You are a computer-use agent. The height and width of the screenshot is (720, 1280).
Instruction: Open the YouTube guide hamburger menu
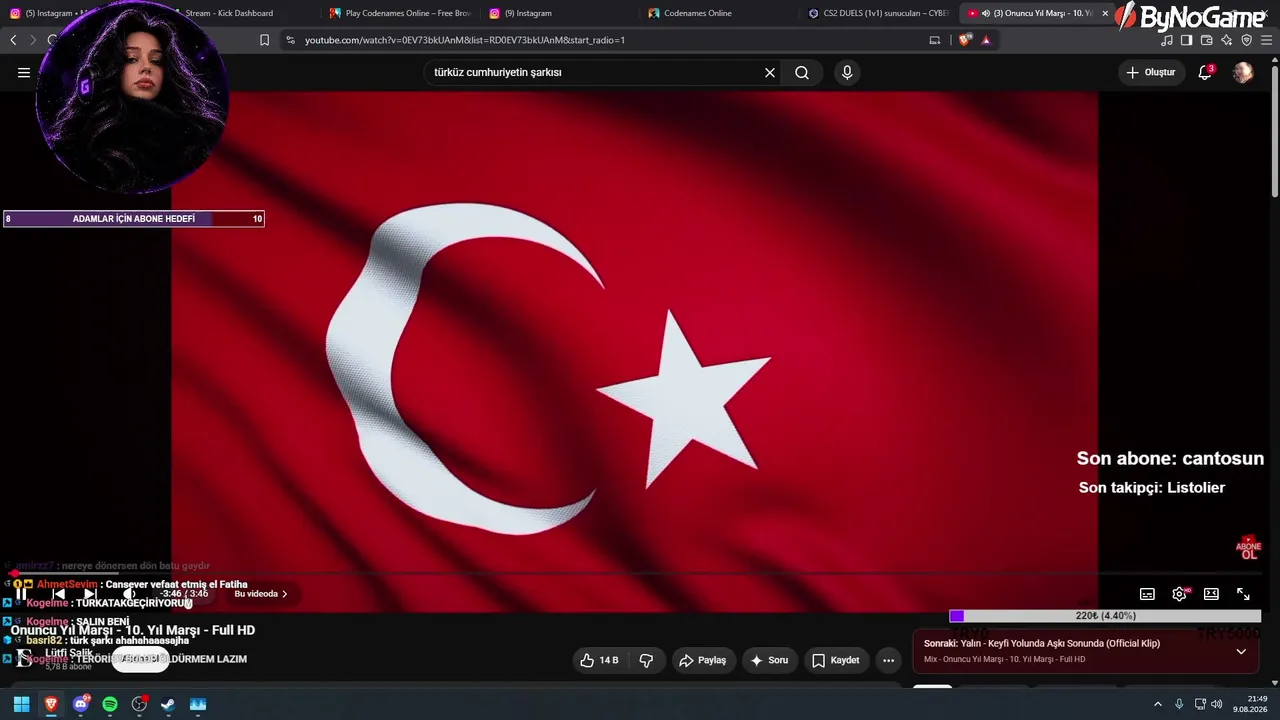pos(24,72)
